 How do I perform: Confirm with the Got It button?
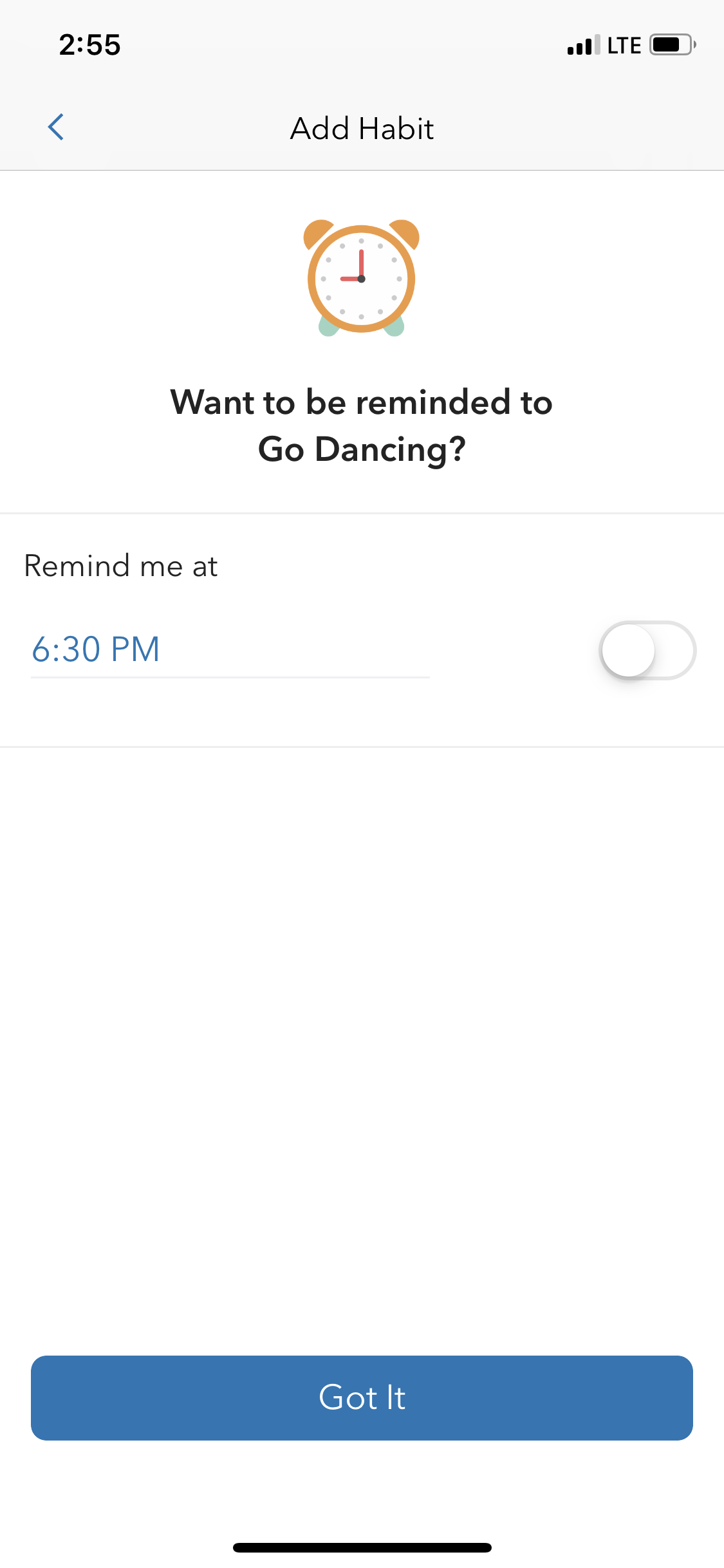point(362,1398)
